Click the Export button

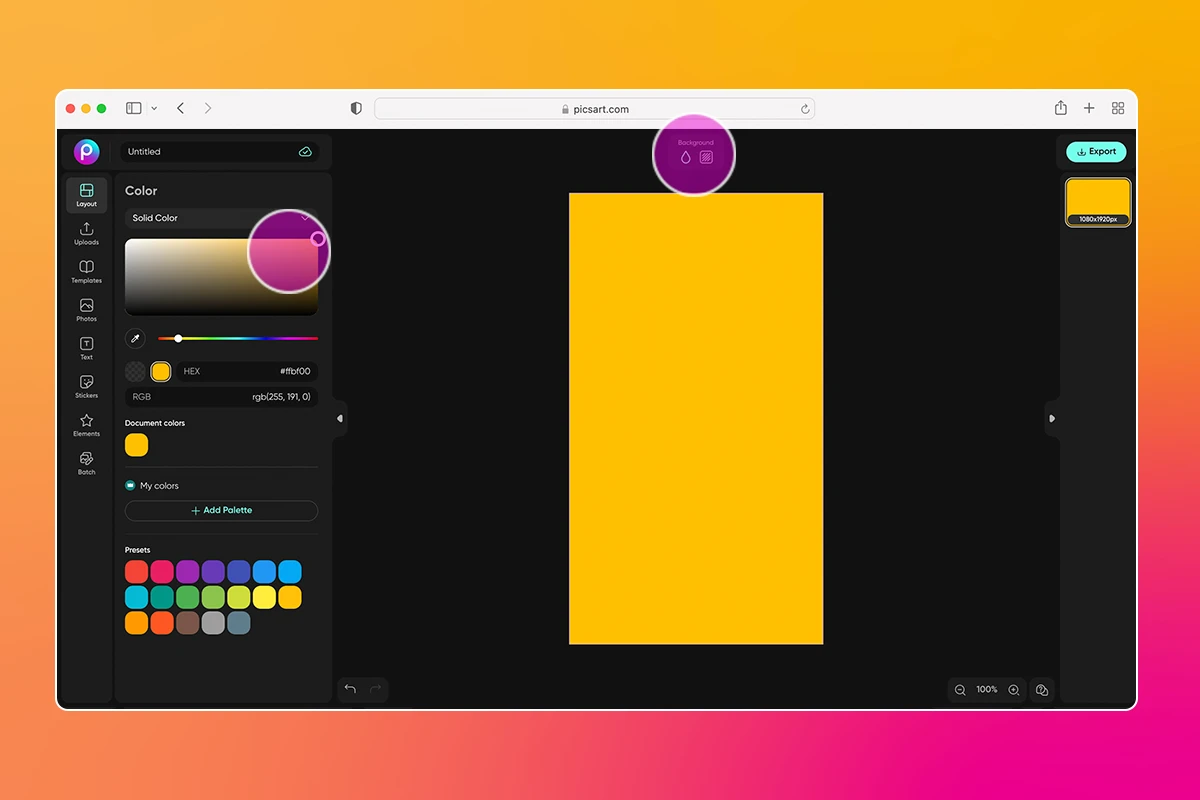pyautogui.click(x=1095, y=151)
